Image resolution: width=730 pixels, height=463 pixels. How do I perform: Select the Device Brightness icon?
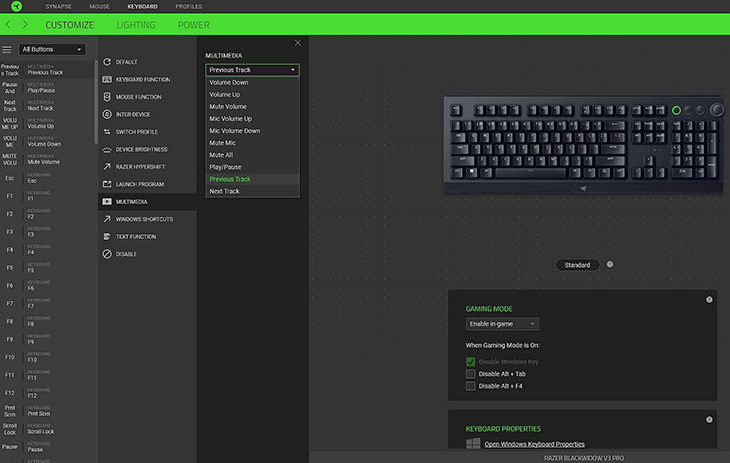tap(107, 150)
